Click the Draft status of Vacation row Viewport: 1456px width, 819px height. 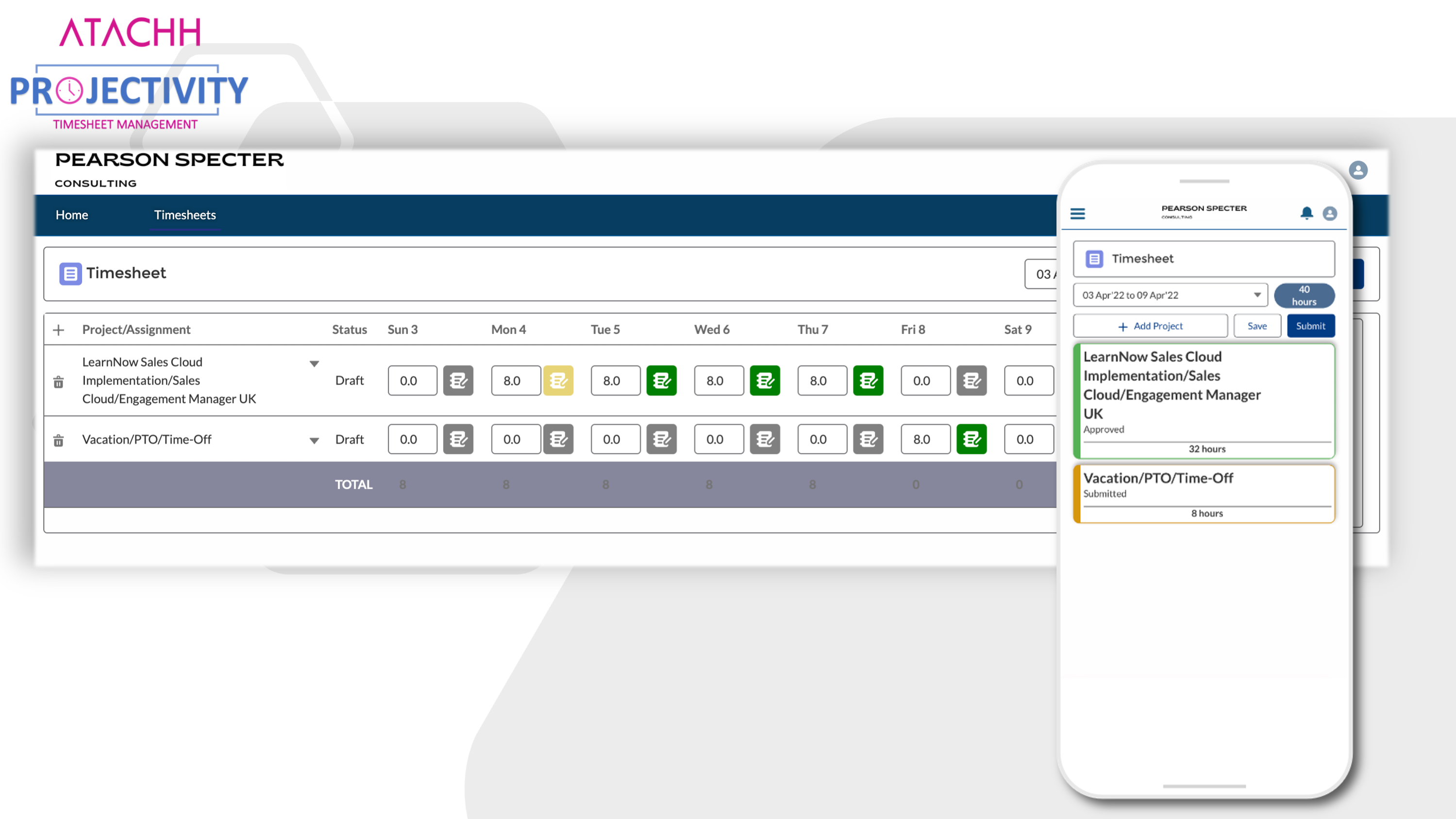coord(349,439)
